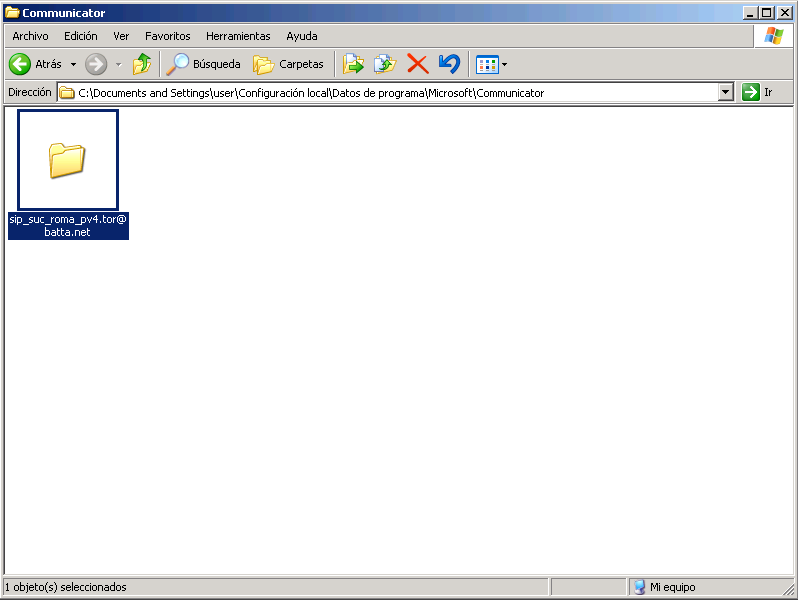This screenshot has height=600, width=798.
Task: Maximize the Communicator window
Action: [x=767, y=13]
